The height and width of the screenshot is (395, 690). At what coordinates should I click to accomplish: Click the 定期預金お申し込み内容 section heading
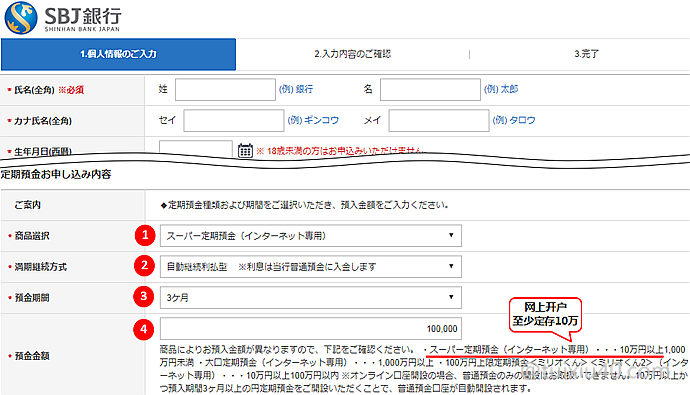pos(56,175)
